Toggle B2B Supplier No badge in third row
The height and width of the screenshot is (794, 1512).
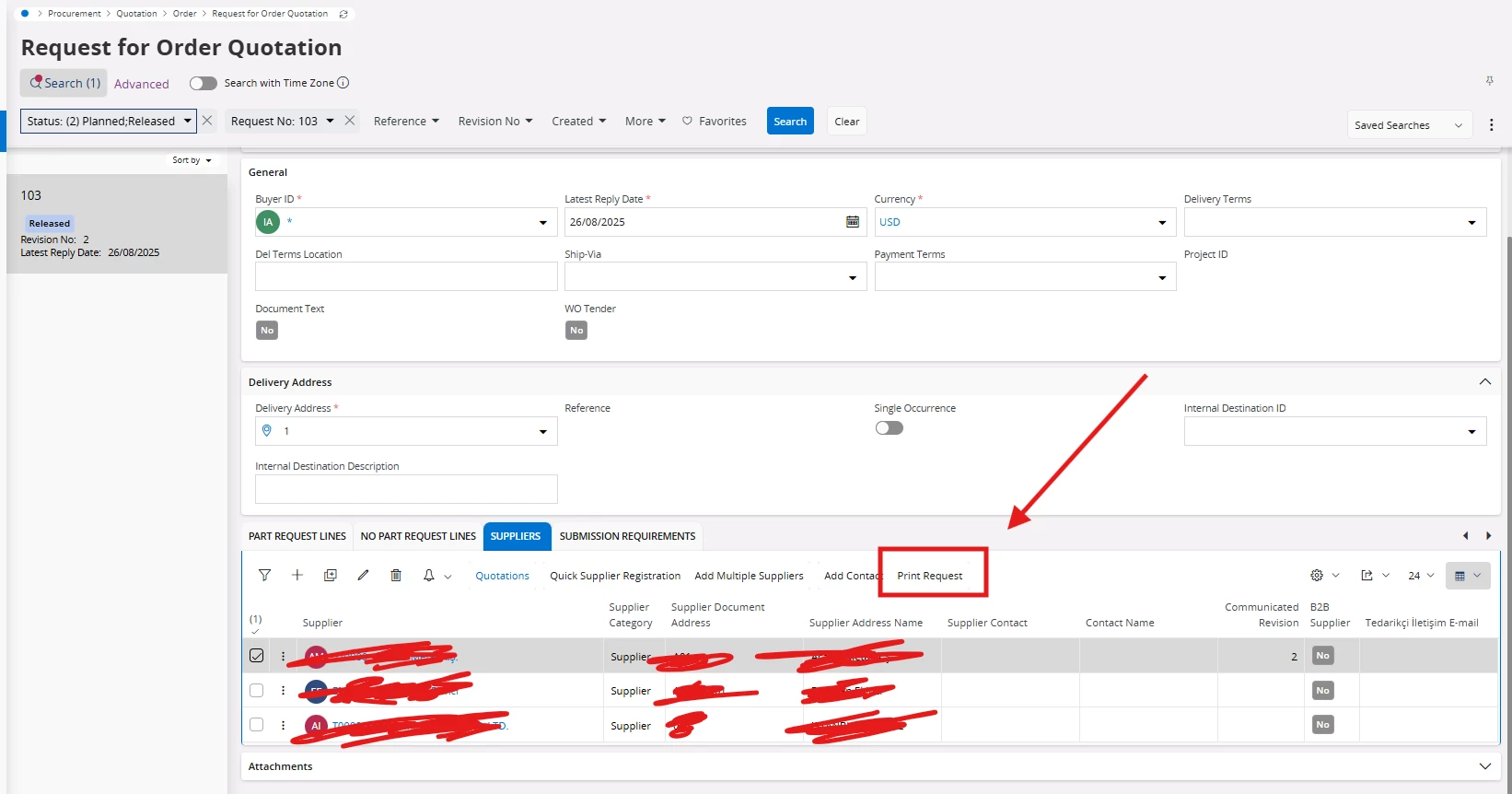pos(1323,725)
